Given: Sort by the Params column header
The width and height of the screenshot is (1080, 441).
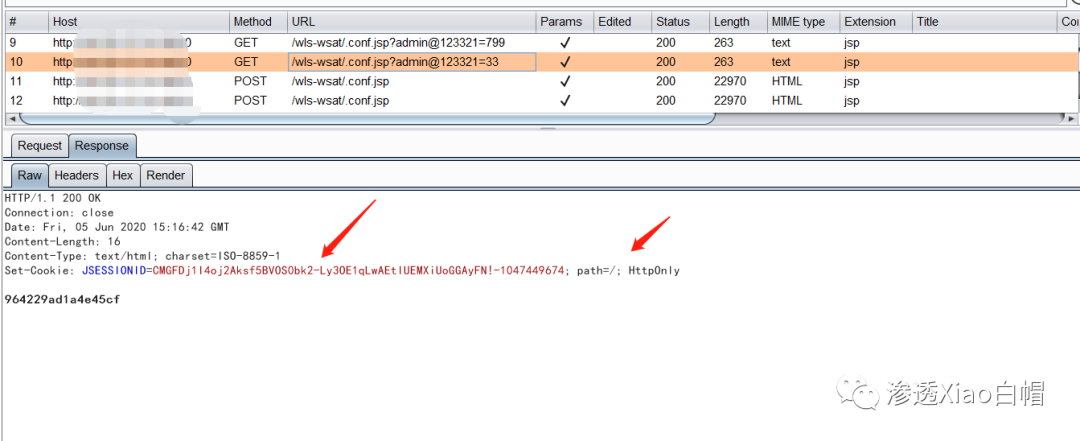Looking at the screenshot, I should 565,22.
